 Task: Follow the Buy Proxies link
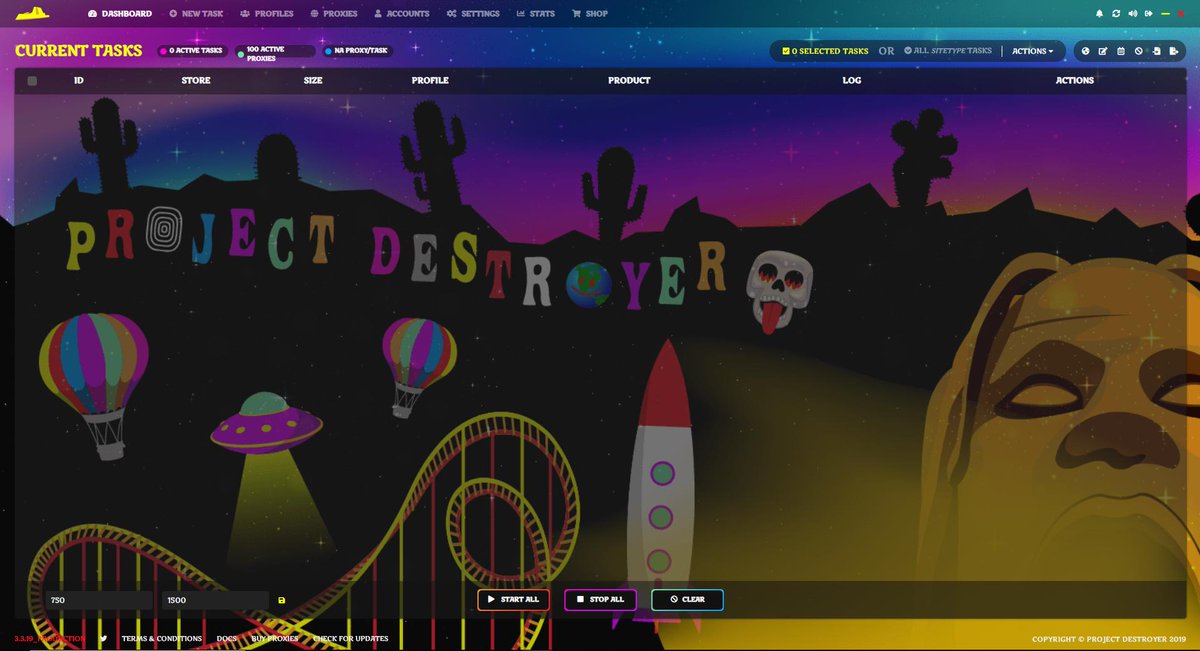click(275, 638)
